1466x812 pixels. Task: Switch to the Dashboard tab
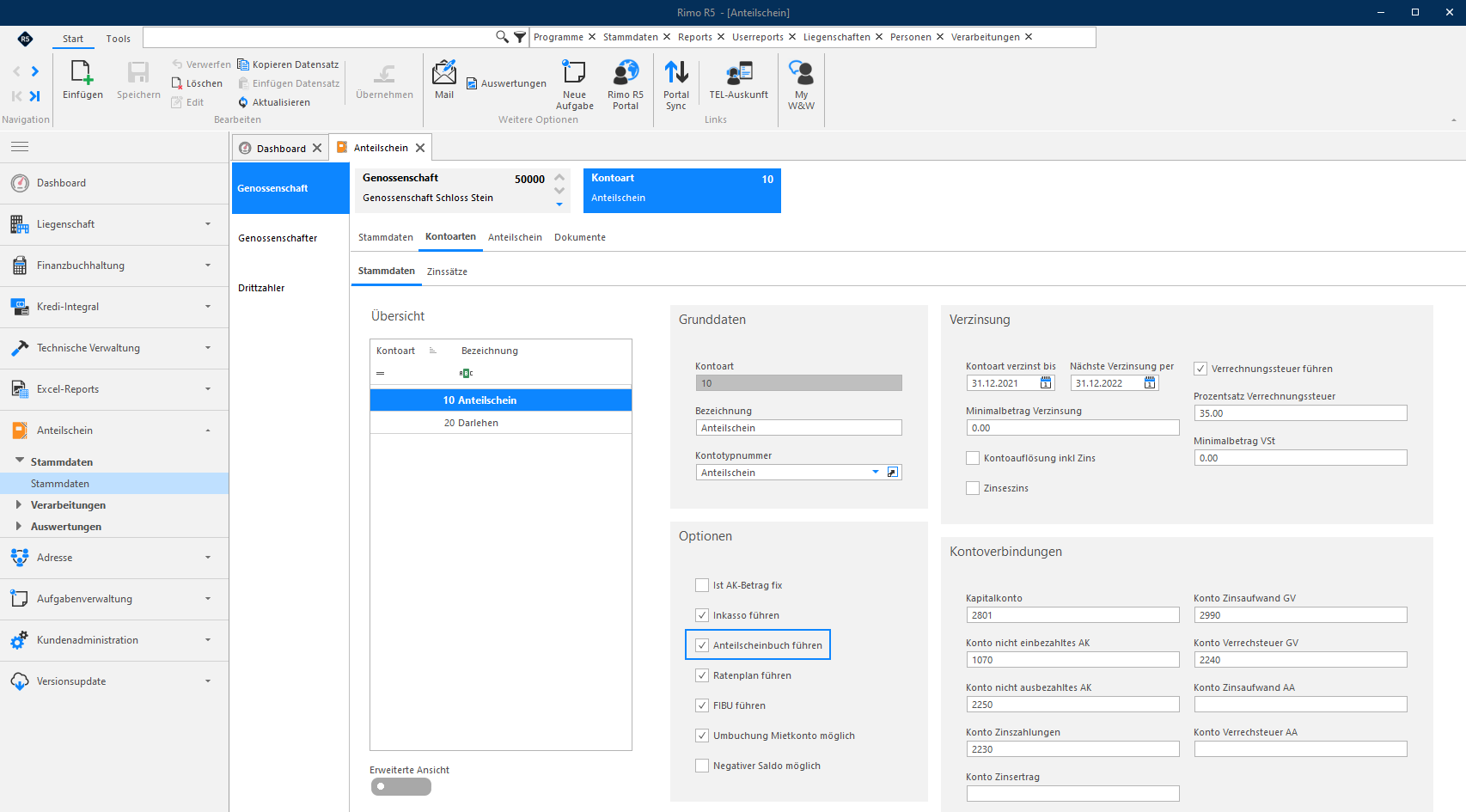(280, 148)
